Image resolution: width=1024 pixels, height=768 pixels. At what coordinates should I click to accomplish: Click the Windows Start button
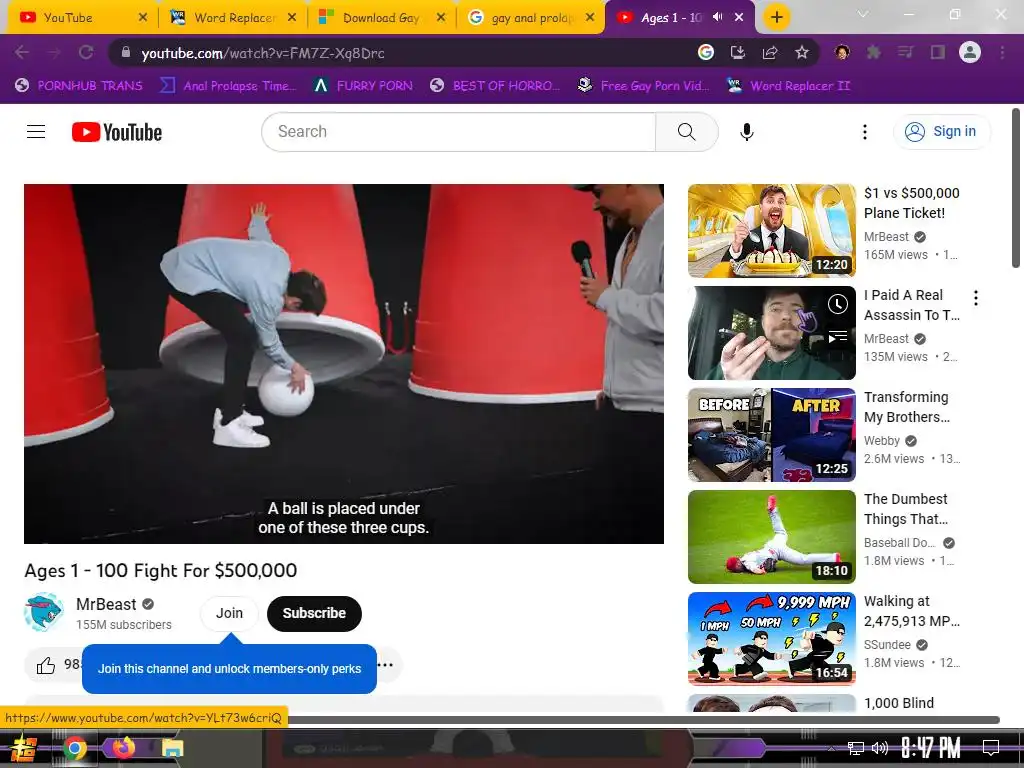(x=23, y=748)
